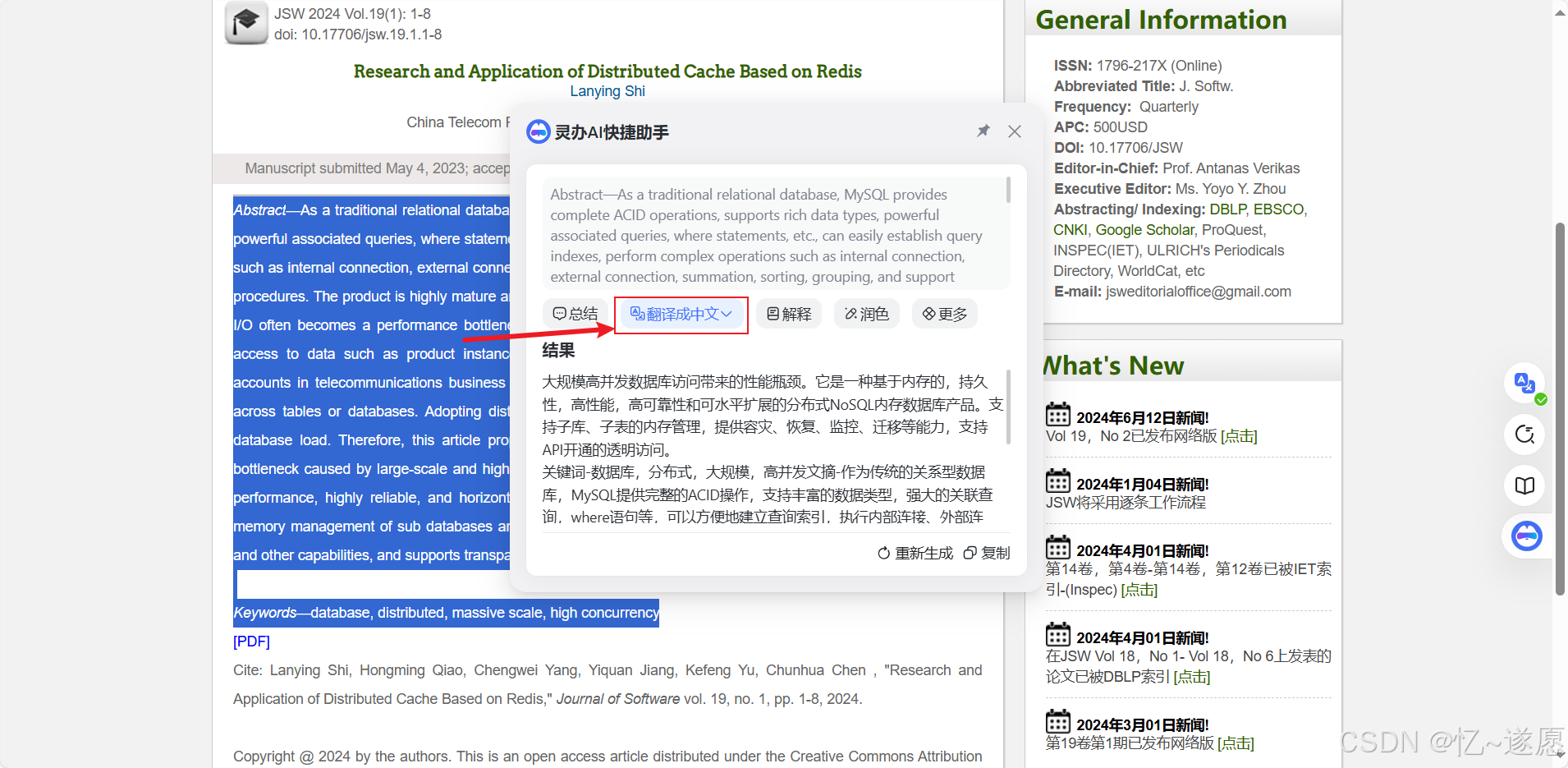
Task: Open the article title link about Redis
Action: click(607, 71)
